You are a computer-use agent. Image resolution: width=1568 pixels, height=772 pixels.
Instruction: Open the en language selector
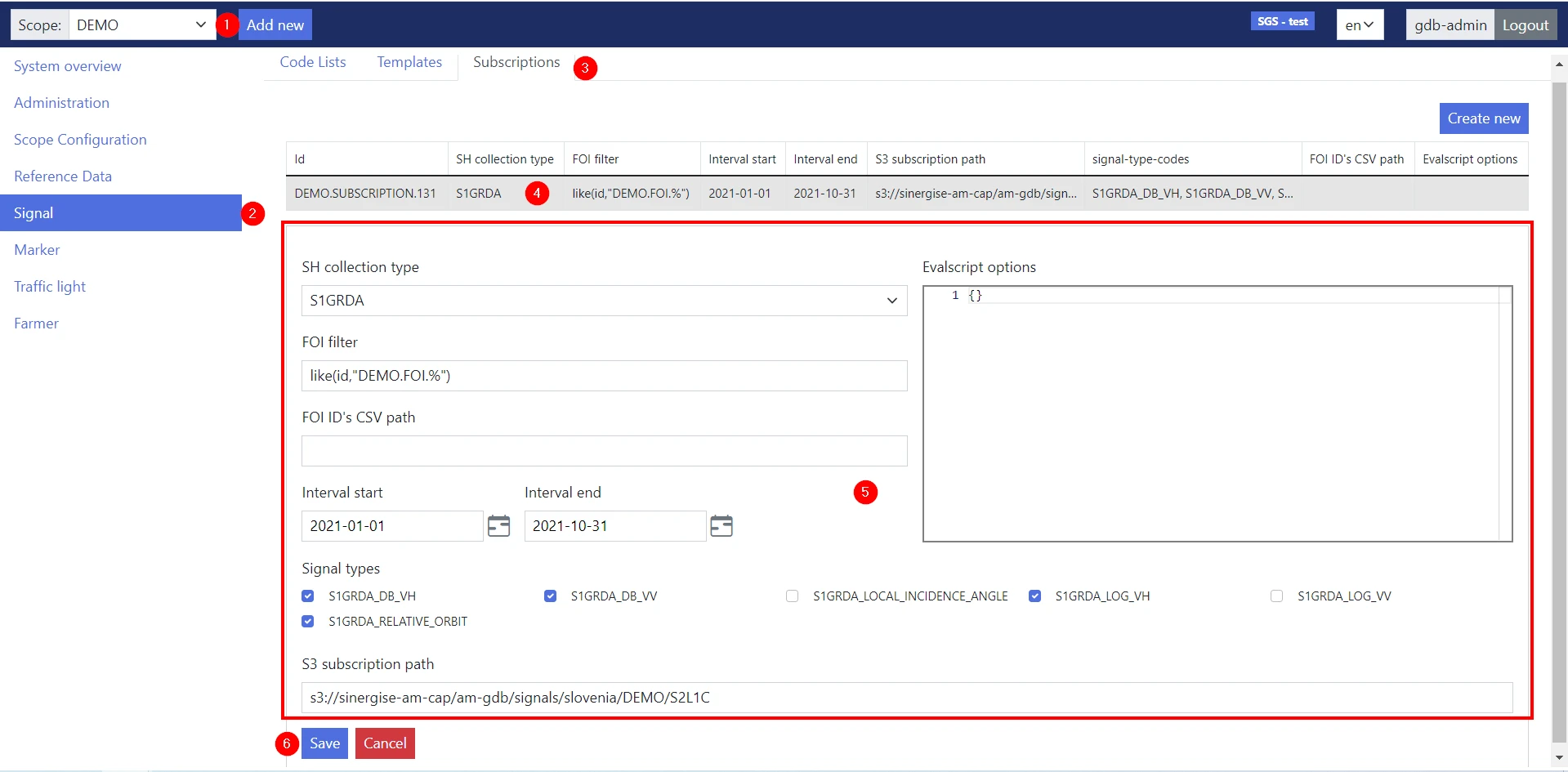(1359, 25)
